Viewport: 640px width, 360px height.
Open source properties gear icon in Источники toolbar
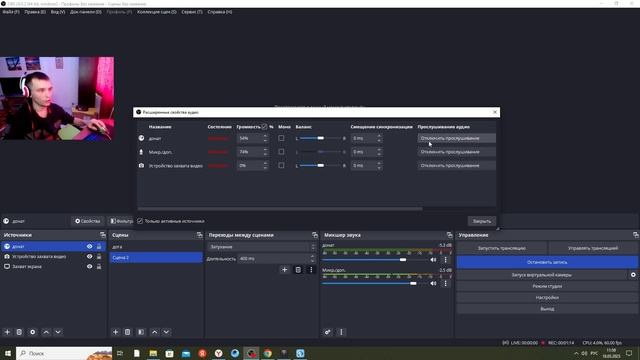tap(33, 332)
